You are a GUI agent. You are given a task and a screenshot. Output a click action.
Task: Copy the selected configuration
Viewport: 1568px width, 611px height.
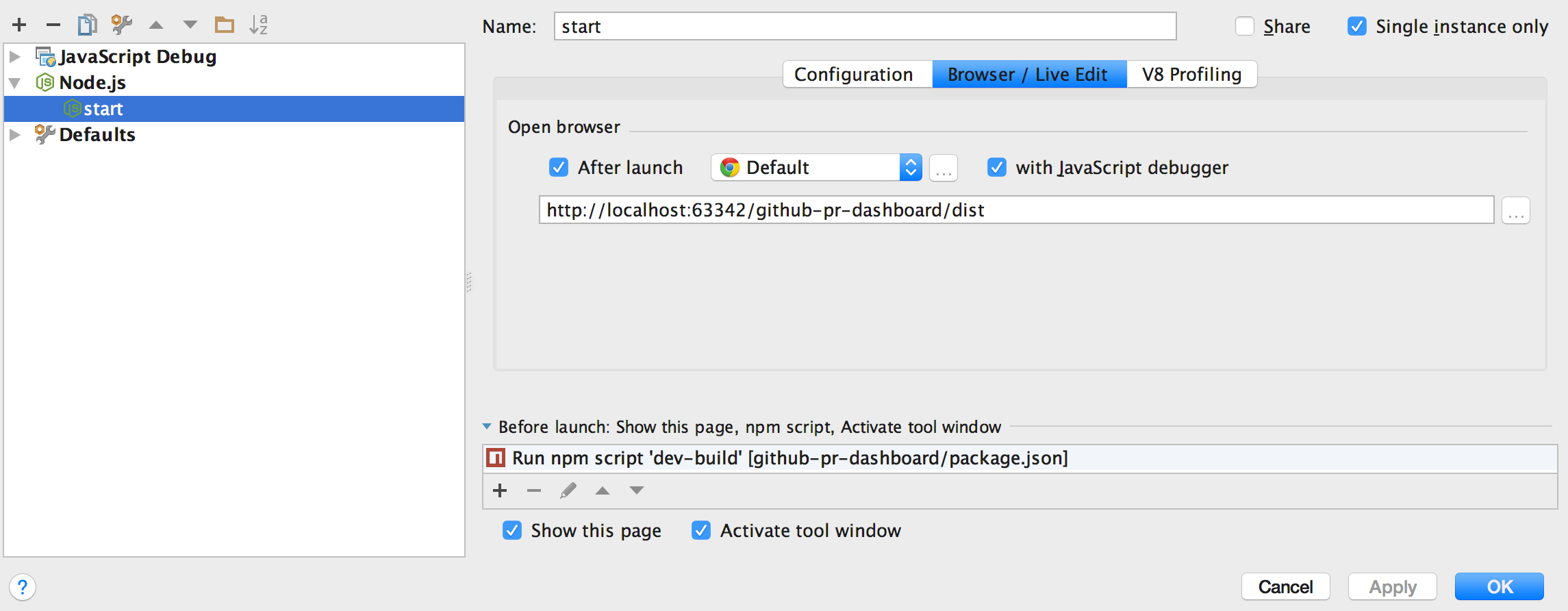tap(87, 25)
